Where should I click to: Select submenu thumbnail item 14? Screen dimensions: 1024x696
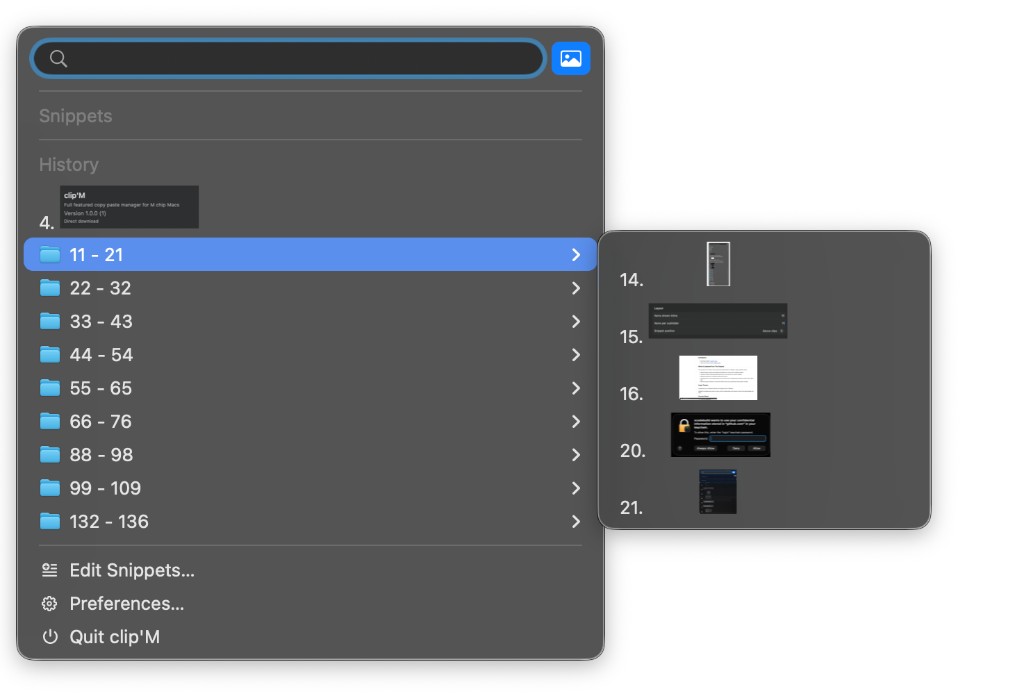point(718,264)
